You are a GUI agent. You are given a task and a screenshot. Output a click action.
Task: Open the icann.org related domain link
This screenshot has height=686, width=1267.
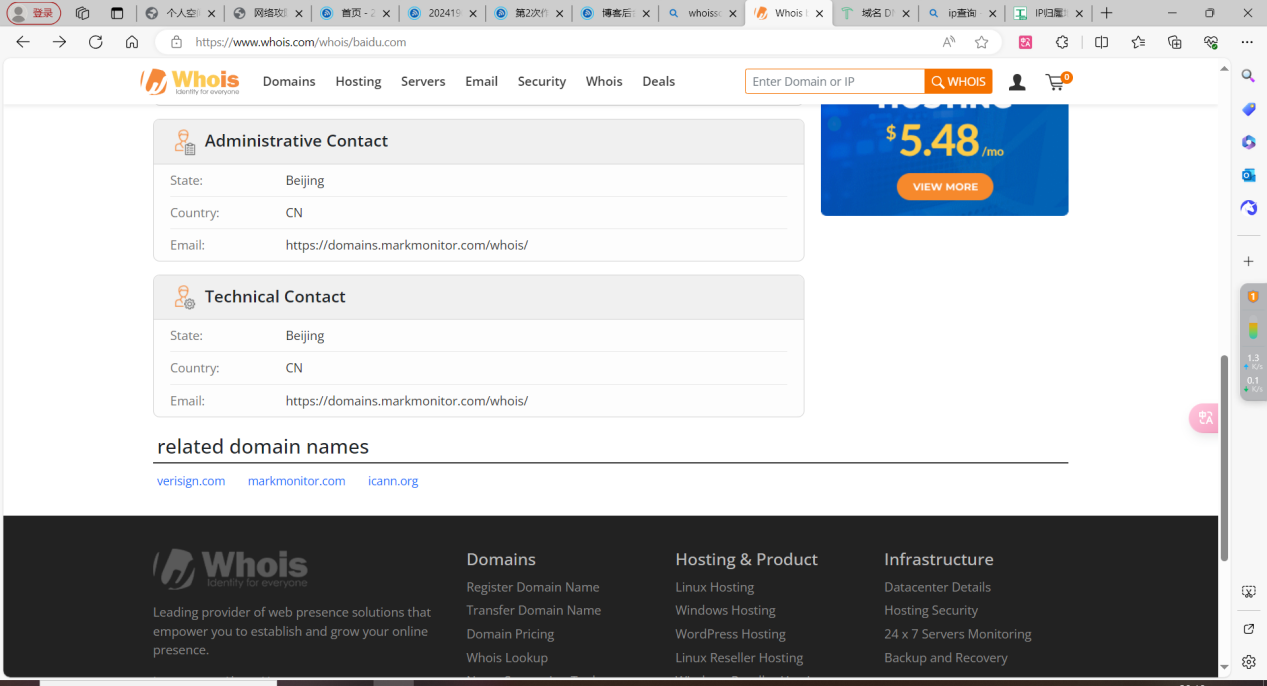(393, 481)
